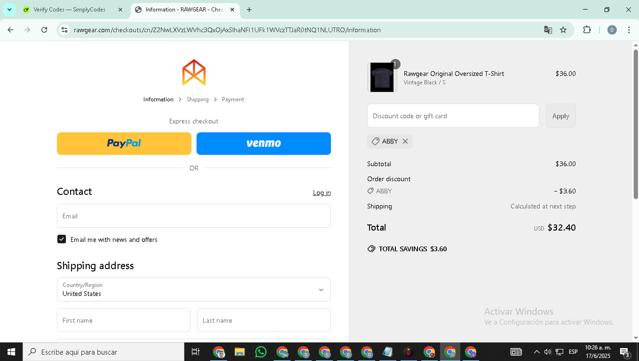This screenshot has width=639, height=361.
Task: Click the Log in link
Action: click(322, 192)
